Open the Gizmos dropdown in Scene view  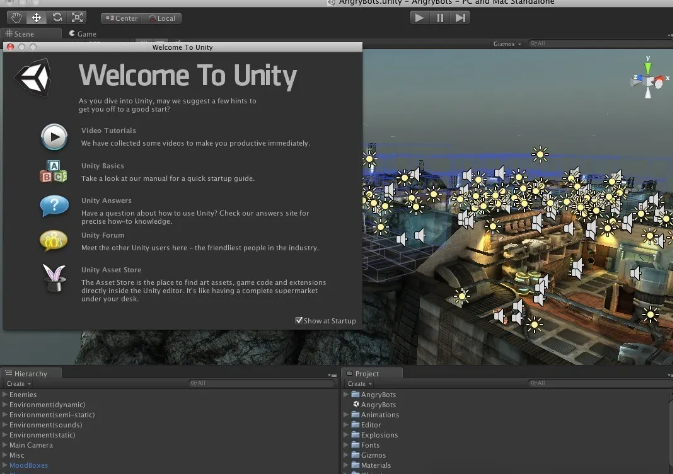point(505,44)
